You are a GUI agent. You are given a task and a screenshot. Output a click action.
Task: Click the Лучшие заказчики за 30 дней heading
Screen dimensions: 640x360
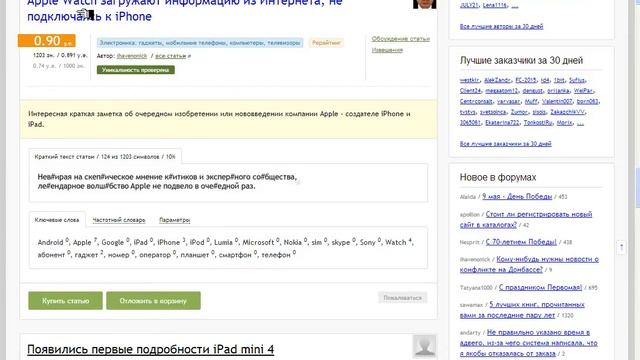[521, 60]
